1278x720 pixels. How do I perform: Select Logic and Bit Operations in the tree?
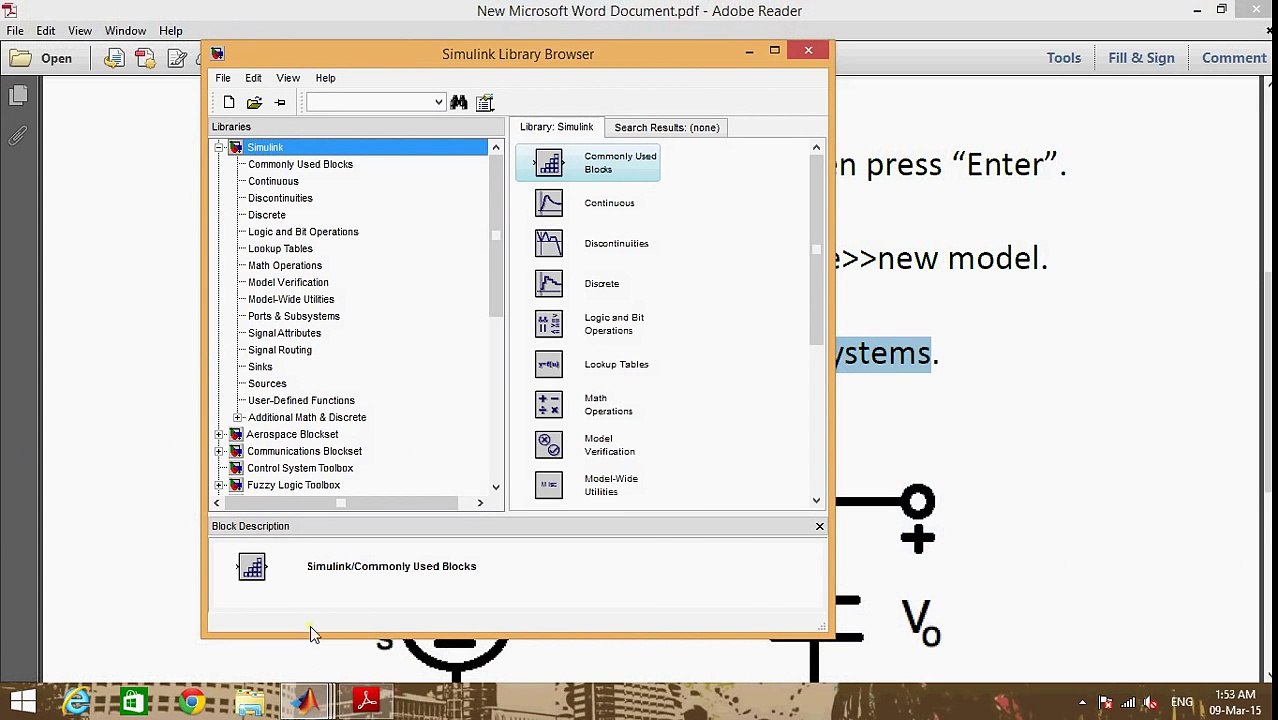303,232
